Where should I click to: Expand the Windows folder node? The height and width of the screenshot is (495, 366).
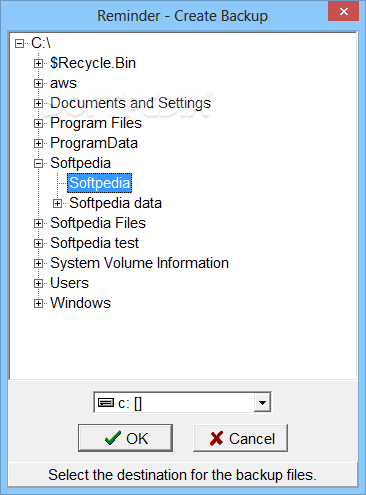tap(39, 304)
